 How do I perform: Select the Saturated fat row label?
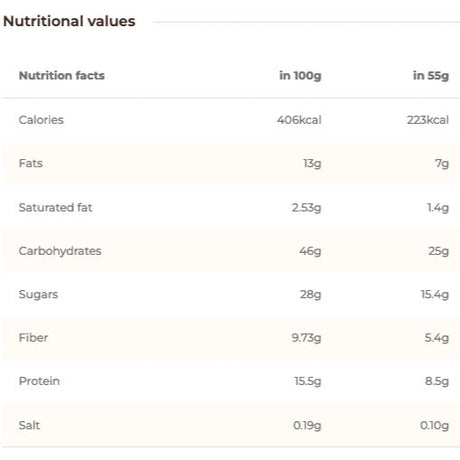pos(55,207)
